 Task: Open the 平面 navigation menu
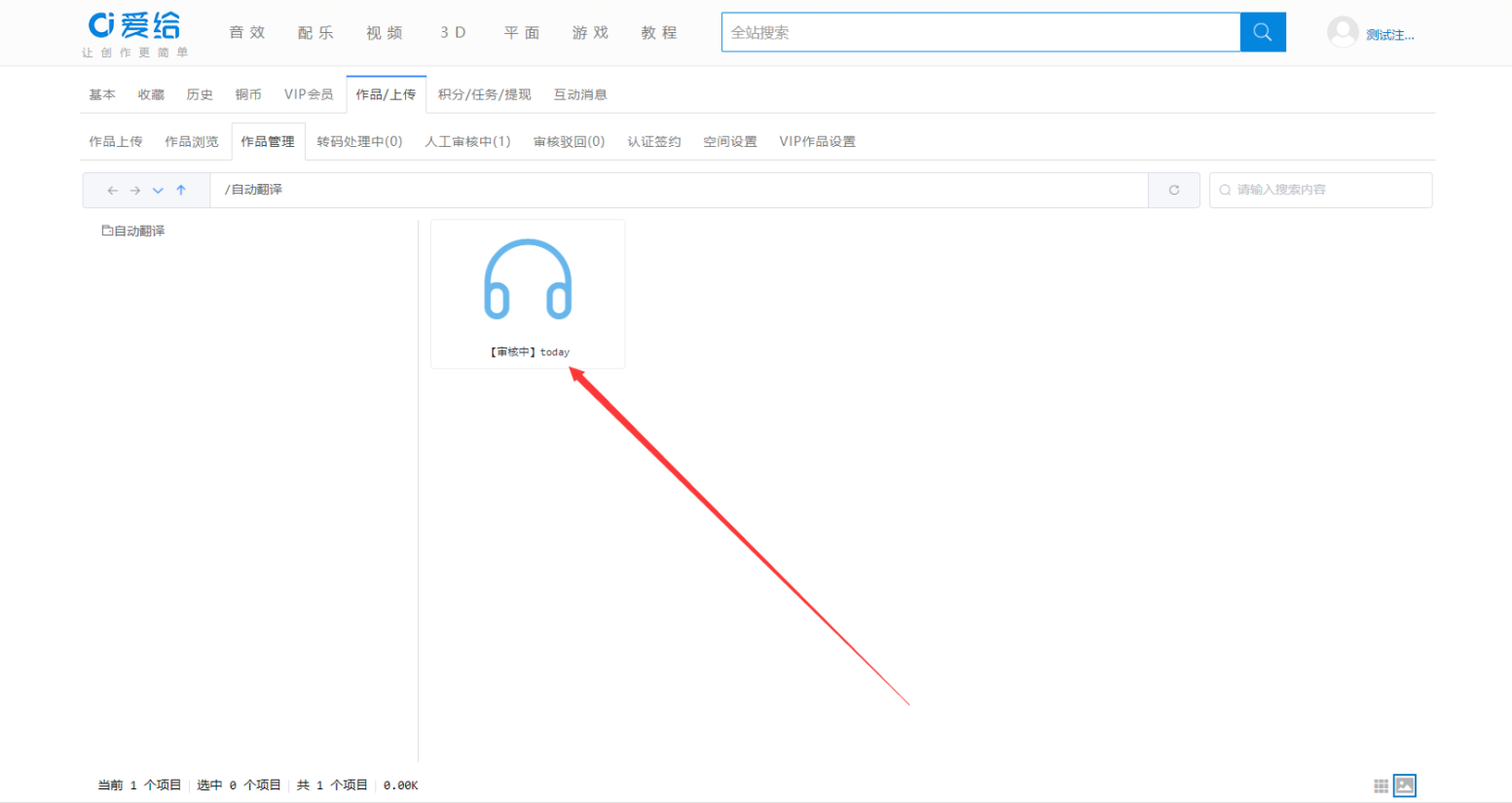522,32
